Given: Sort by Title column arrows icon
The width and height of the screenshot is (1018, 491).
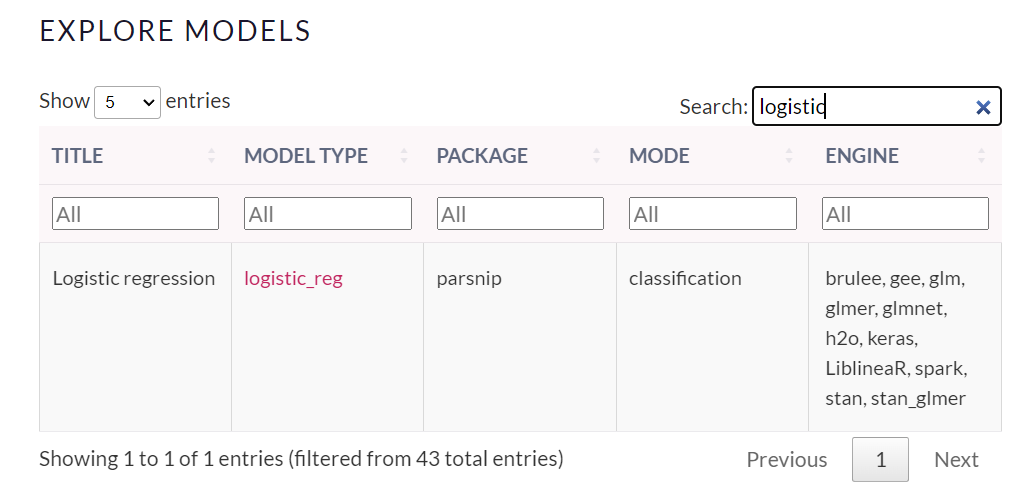Looking at the screenshot, I should point(212,156).
